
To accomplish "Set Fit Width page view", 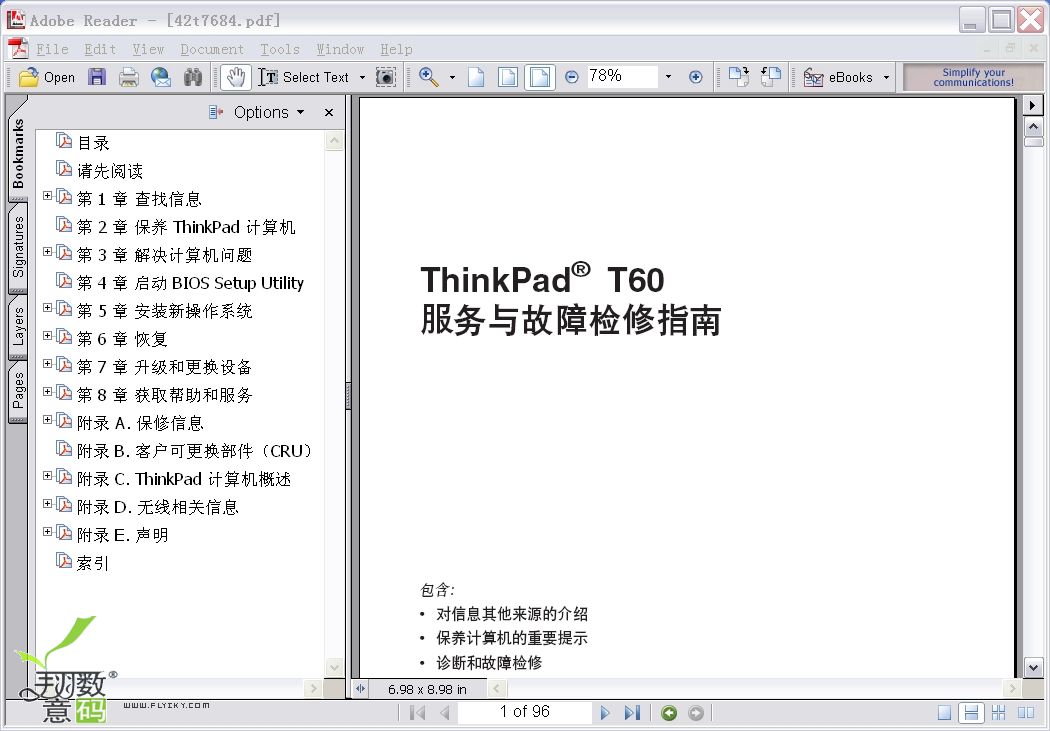I will coord(540,77).
